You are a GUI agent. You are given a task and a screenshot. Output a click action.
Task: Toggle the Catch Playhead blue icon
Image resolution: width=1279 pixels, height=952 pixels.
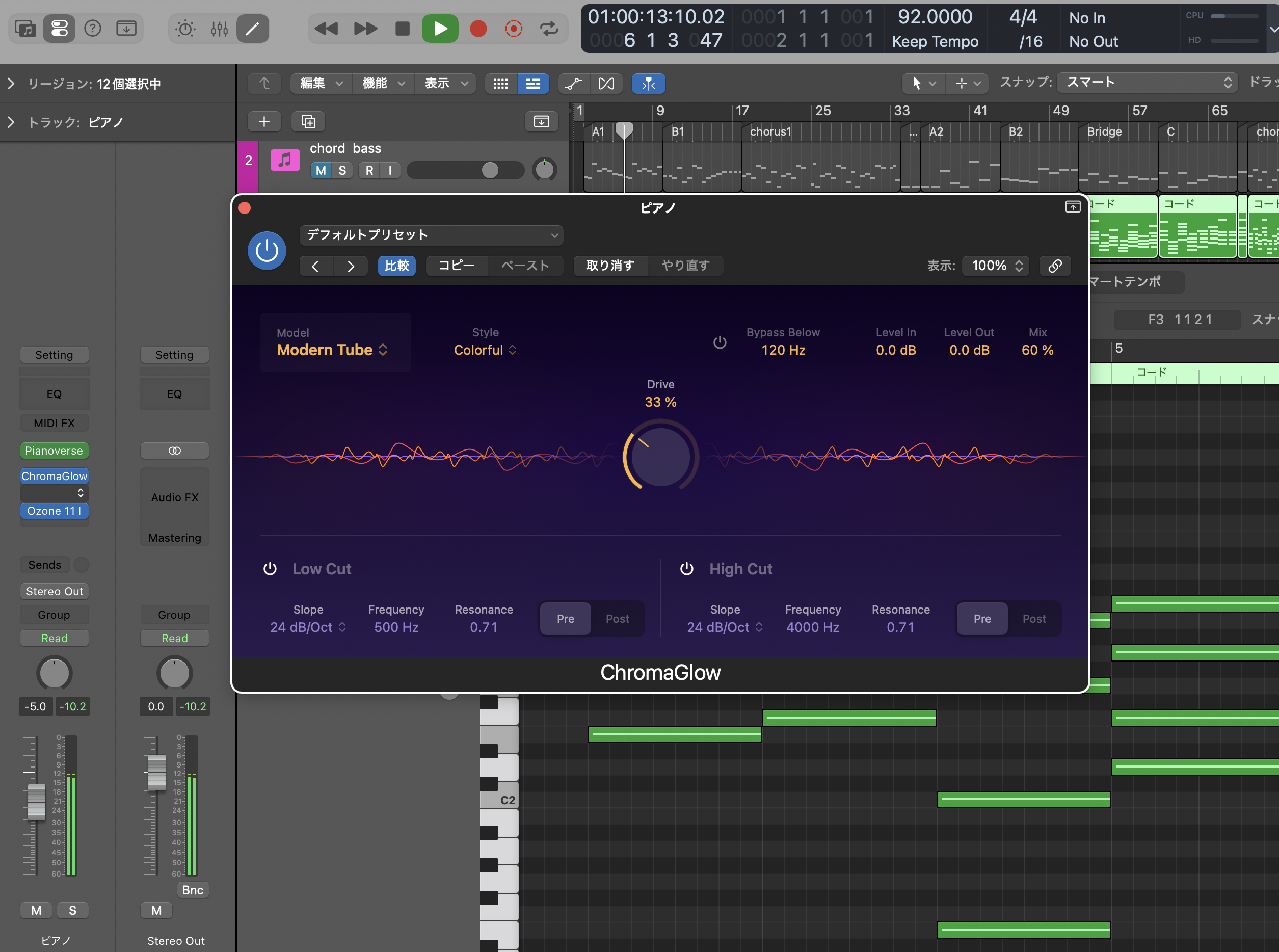tap(649, 84)
